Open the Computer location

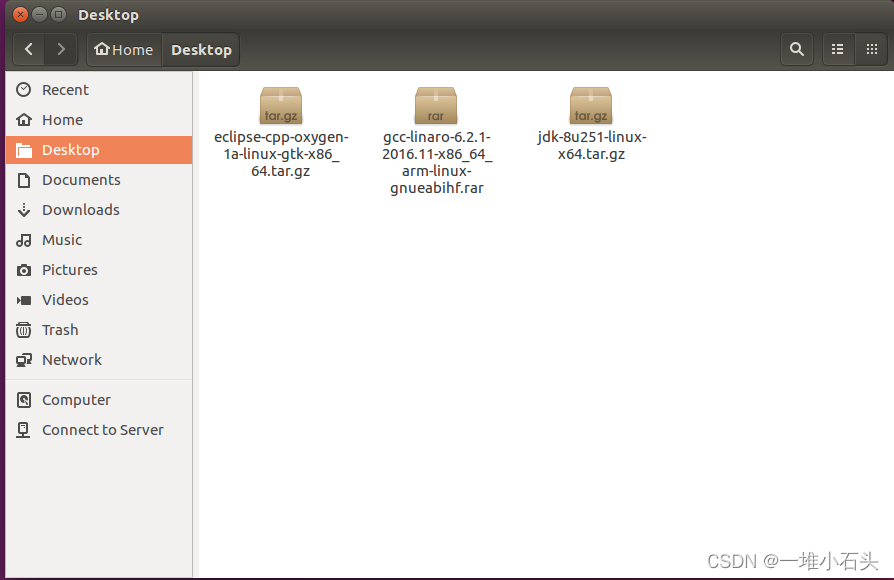click(74, 399)
